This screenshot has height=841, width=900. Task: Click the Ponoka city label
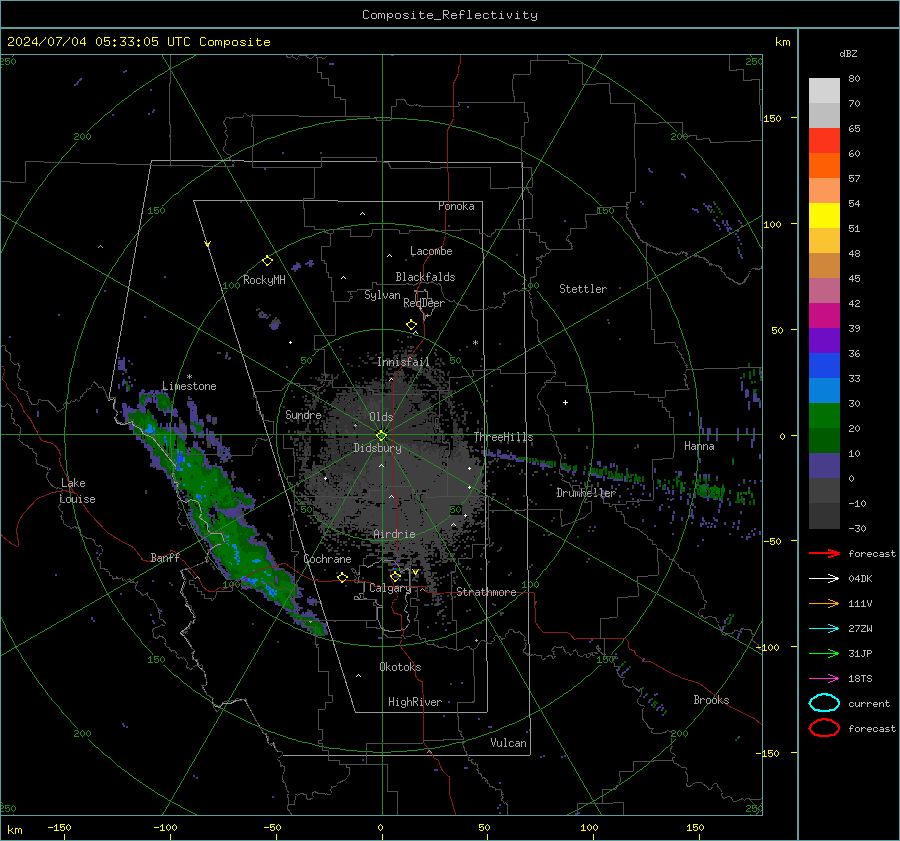click(x=456, y=206)
